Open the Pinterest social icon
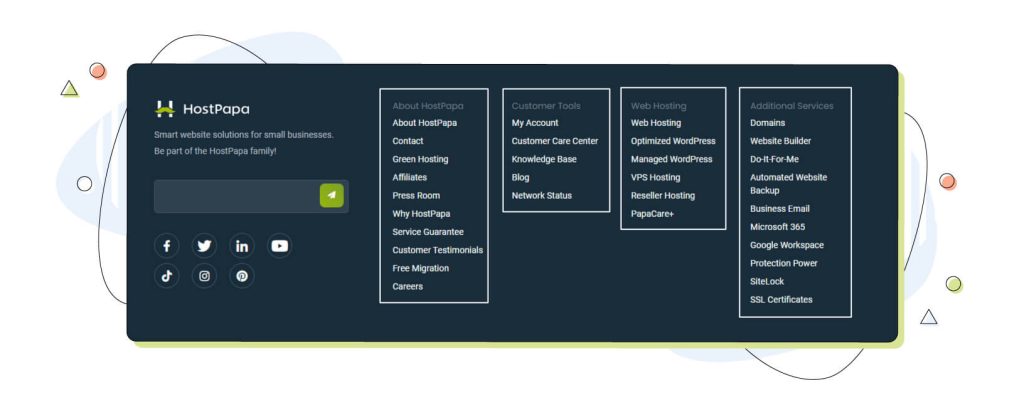1024x405 pixels. (x=242, y=276)
